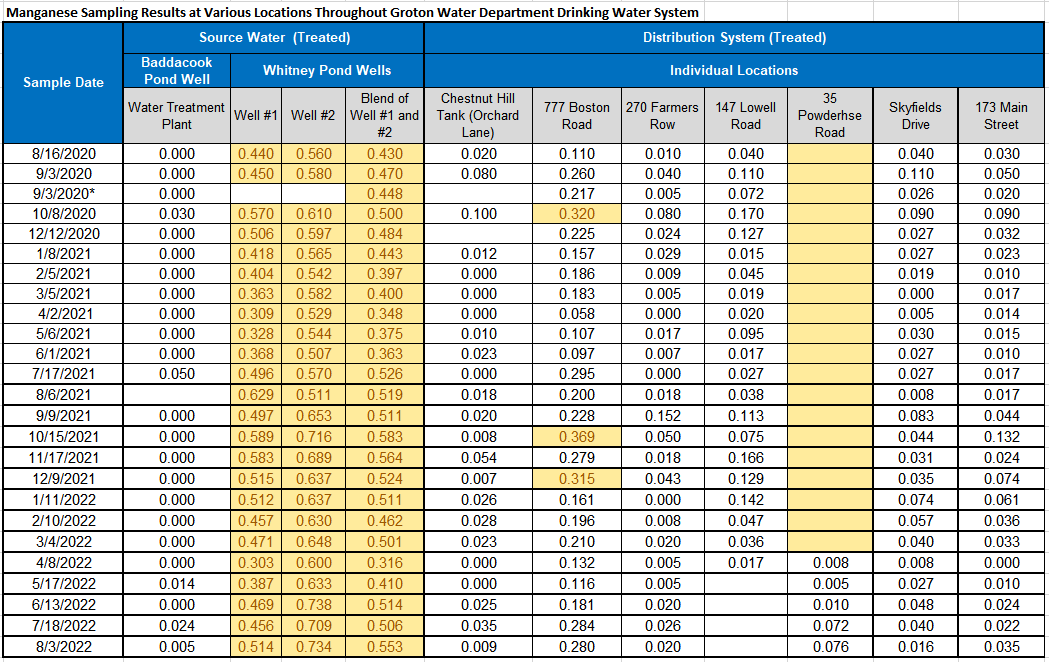Click the Whitney Pond Wells header cell
This screenshot has width=1049, height=662.
pos(327,70)
